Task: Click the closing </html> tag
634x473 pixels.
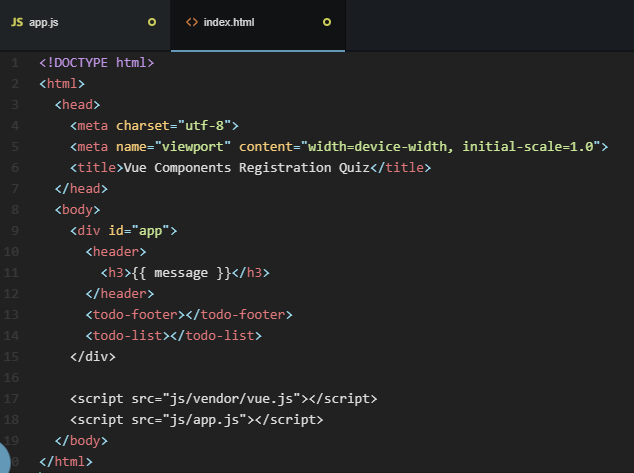Action: click(x=66, y=462)
